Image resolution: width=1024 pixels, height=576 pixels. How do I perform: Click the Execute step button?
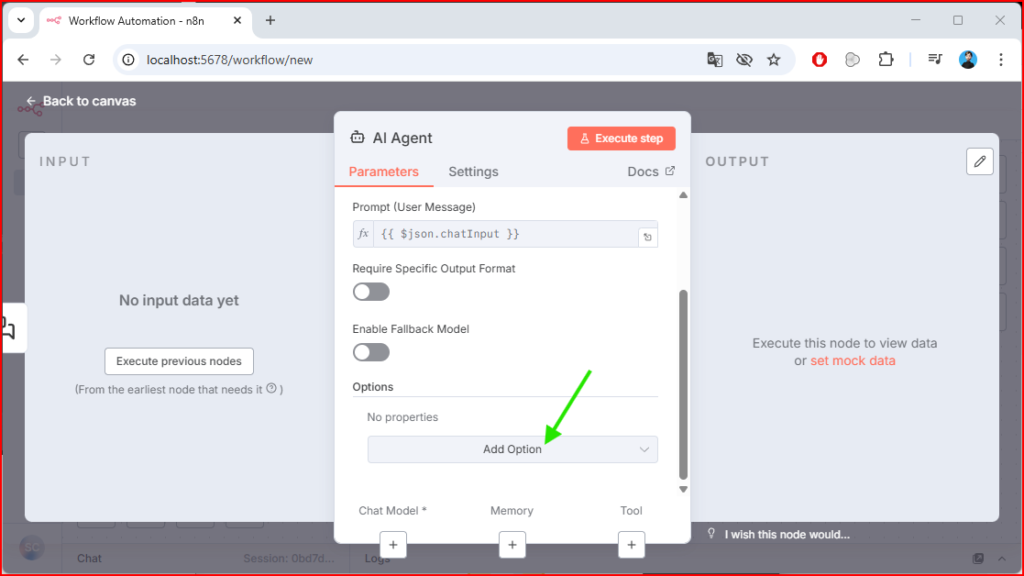click(x=621, y=138)
